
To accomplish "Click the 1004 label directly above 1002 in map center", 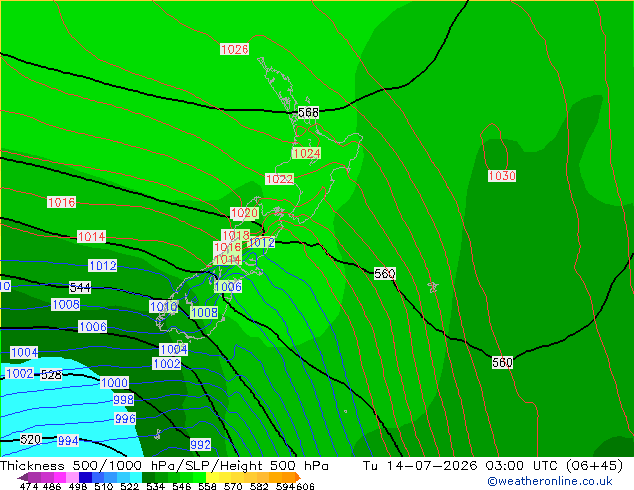I will click(174, 349).
